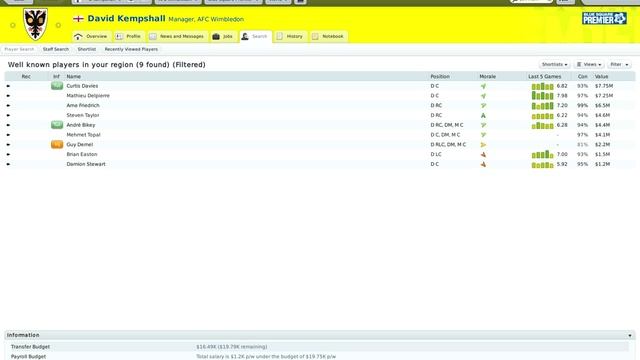Open the Jobs tab
Viewport: 640px width, 360px height.
[223, 36]
